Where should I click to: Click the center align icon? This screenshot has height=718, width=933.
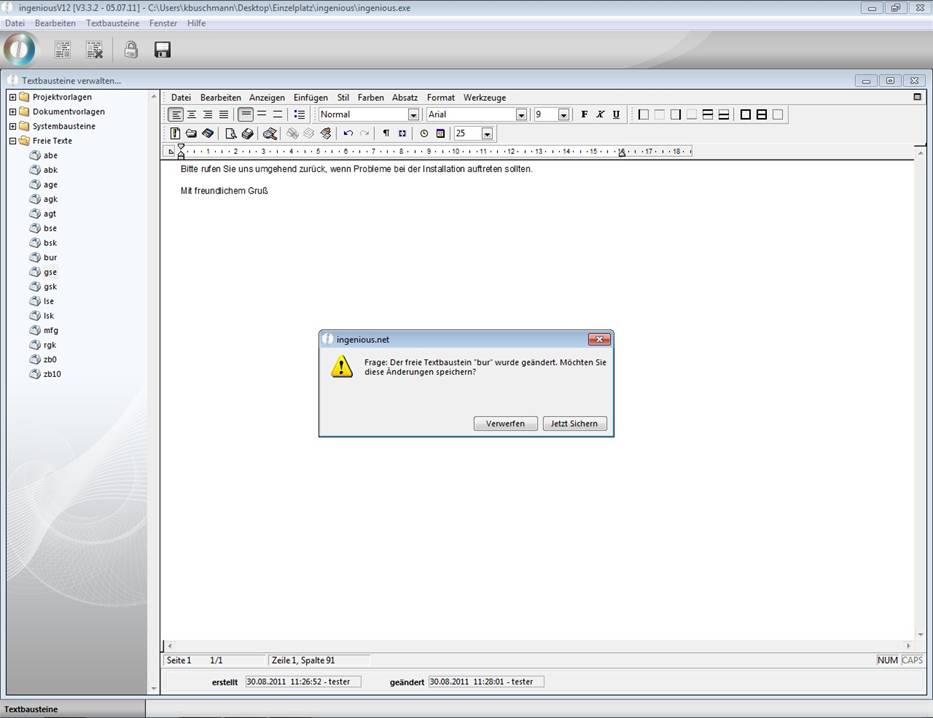(192, 115)
